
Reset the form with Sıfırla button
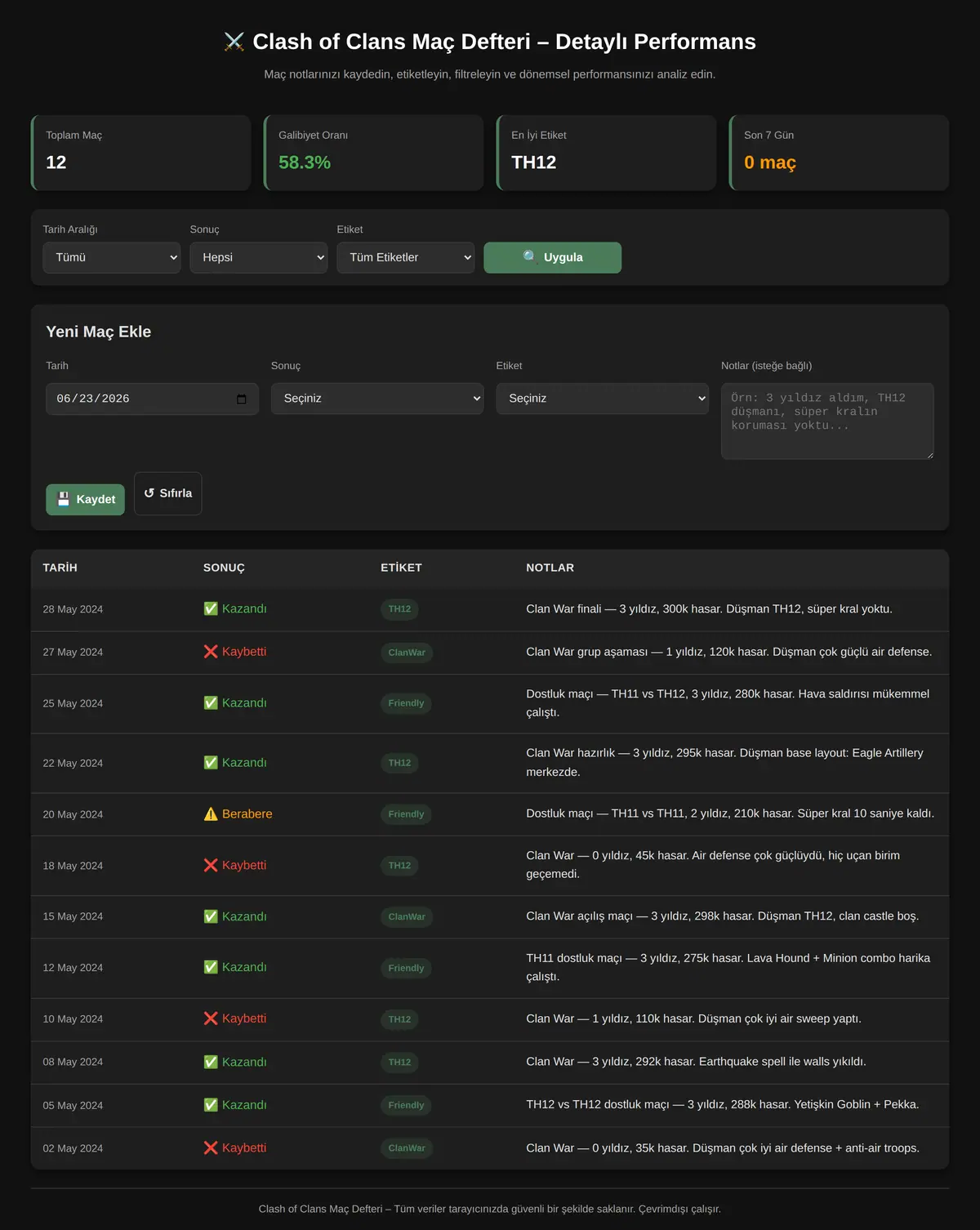168,493
